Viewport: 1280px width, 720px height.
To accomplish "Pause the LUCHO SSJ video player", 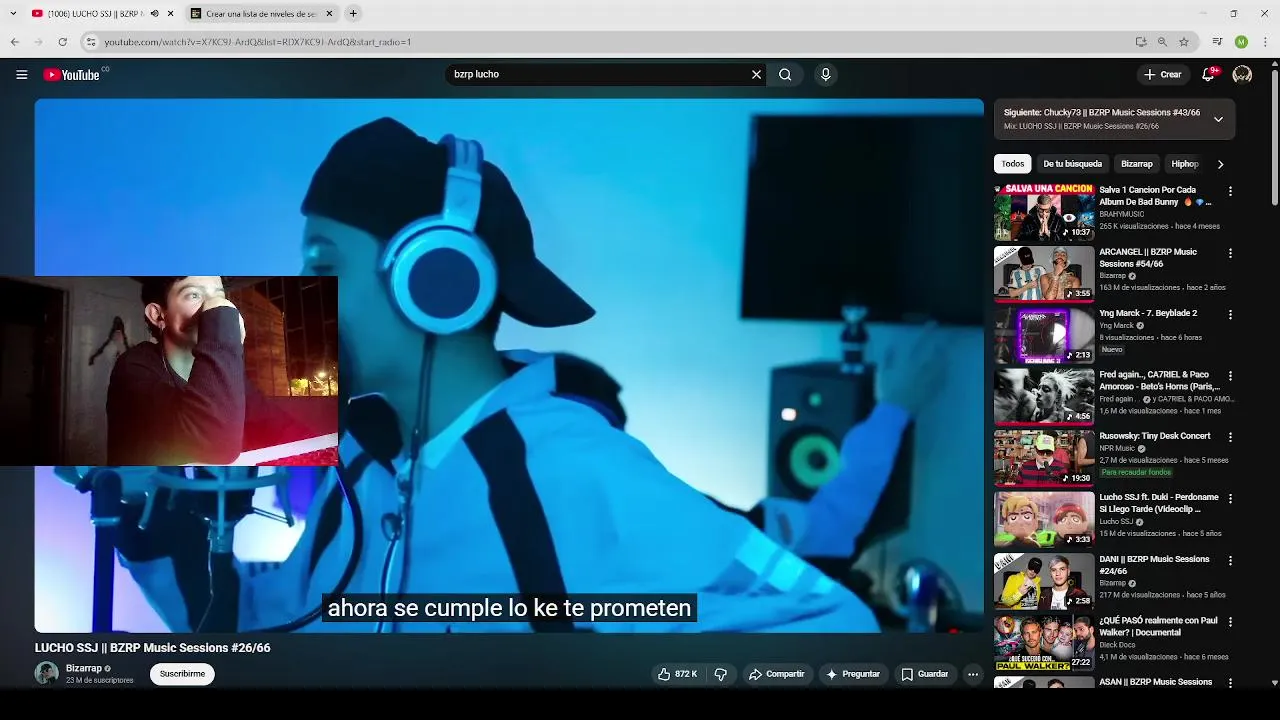I will click(509, 366).
